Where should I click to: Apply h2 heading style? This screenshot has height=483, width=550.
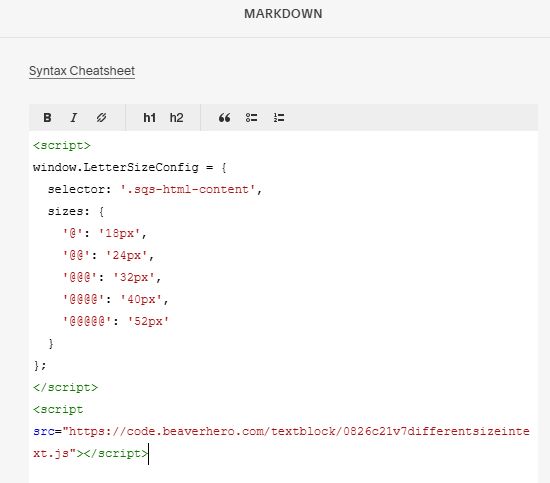(x=176, y=118)
